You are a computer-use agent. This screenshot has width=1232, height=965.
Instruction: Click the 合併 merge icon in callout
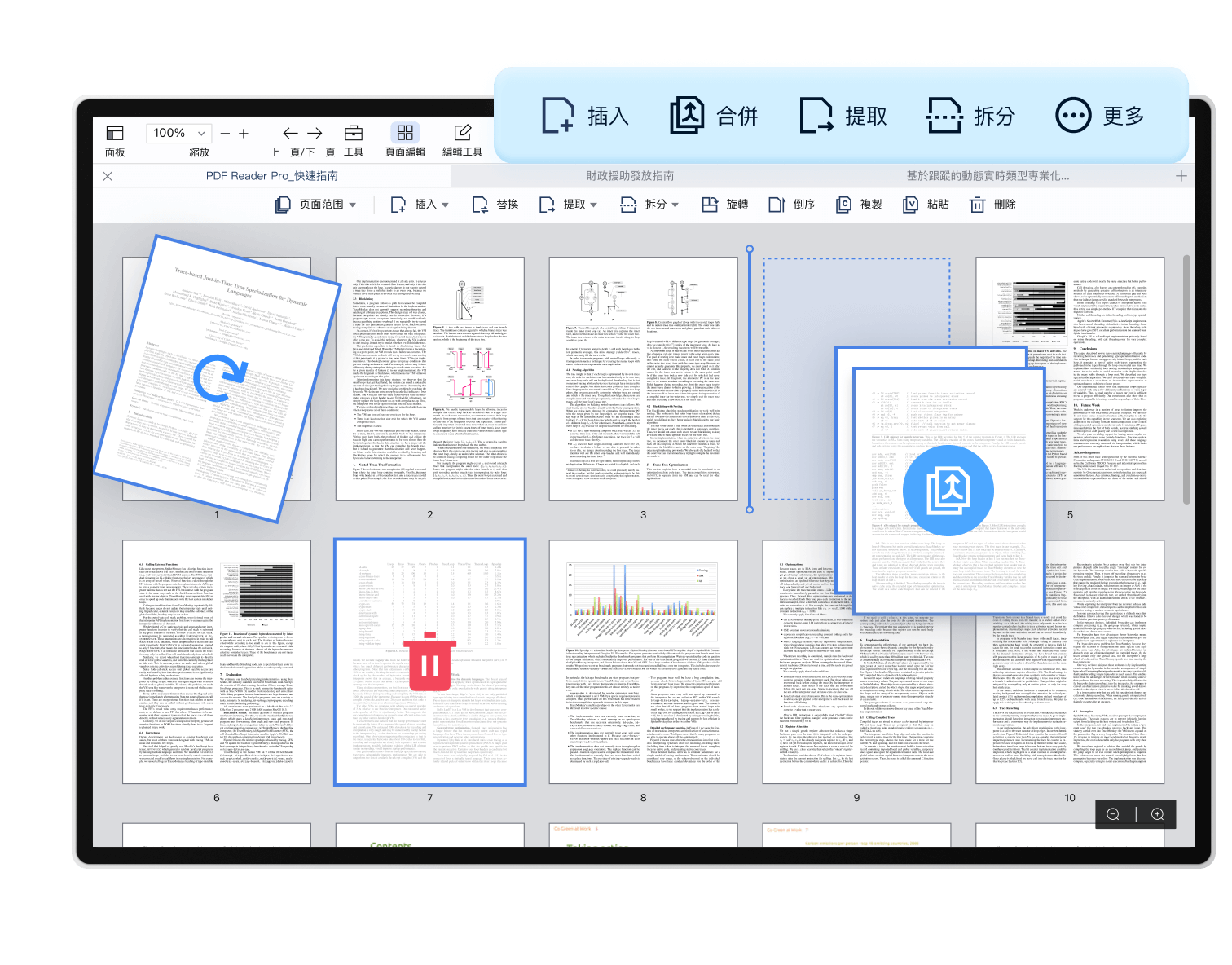pyautogui.click(x=687, y=116)
